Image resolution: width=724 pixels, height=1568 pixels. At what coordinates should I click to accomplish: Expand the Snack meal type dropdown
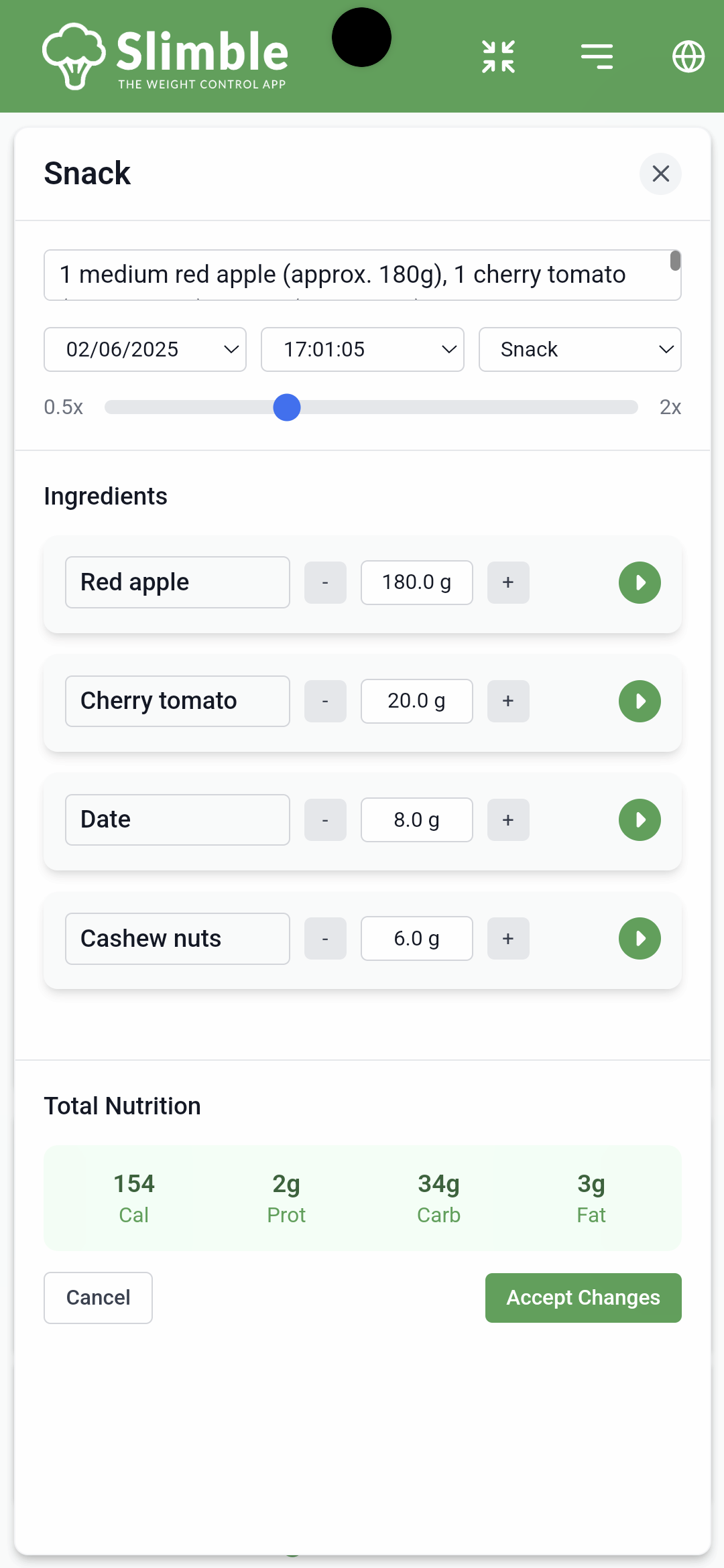pyautogui.click(x=580, y=349)
